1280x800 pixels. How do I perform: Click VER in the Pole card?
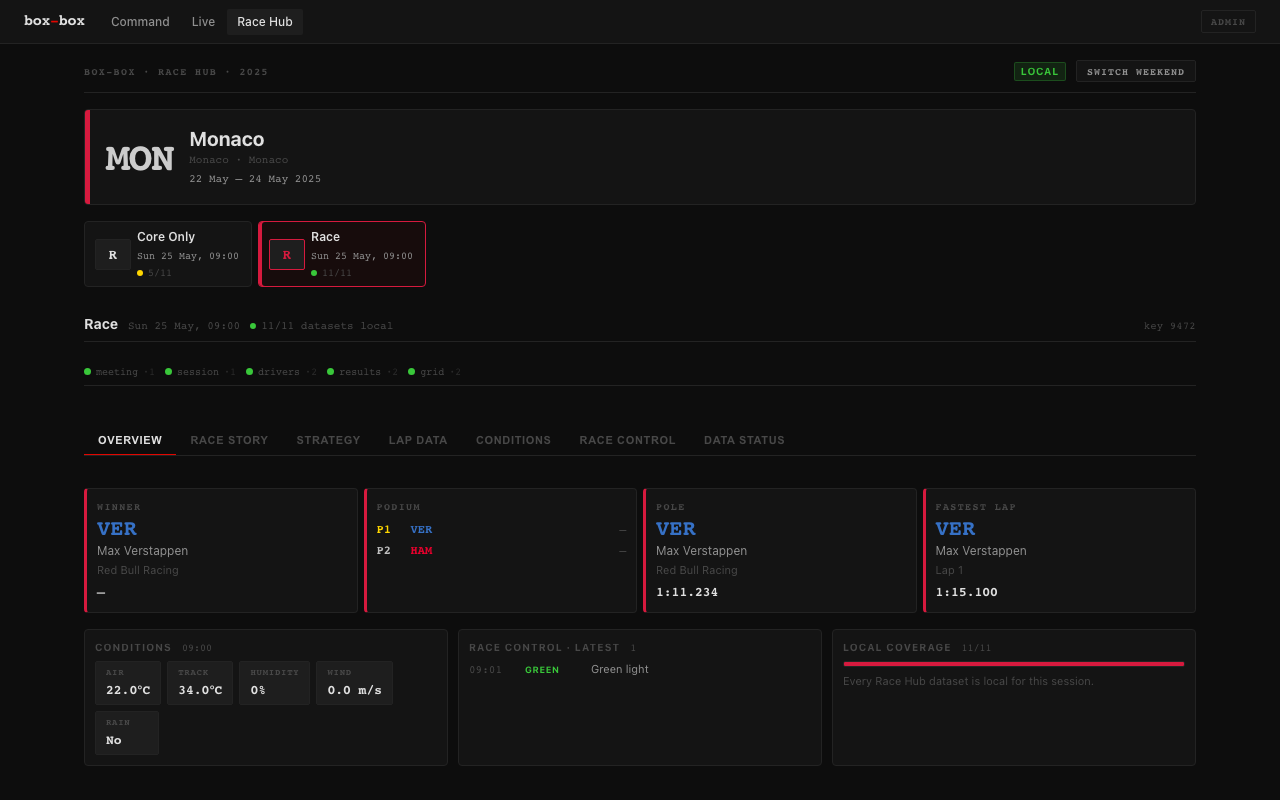pyautogui.click(x=676, y=529)
